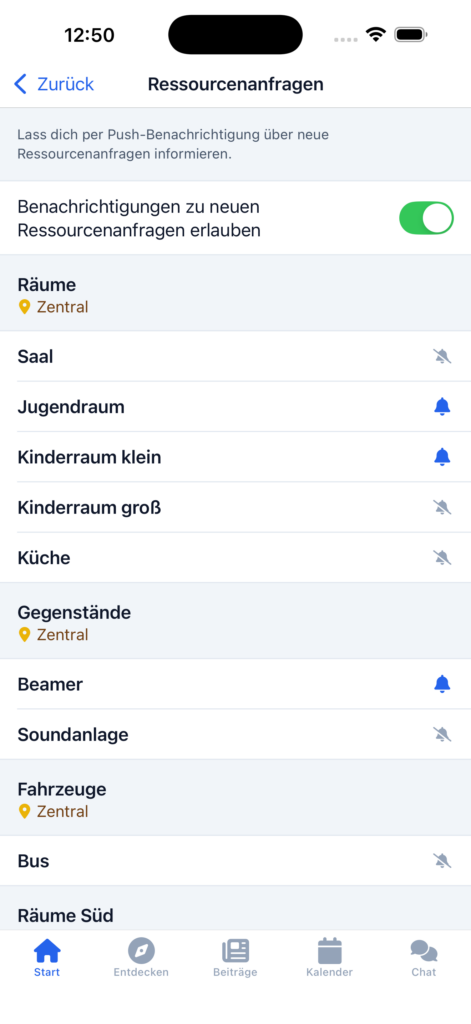Turn on the Bus notification bell
471x1024 pixels.
442,861
